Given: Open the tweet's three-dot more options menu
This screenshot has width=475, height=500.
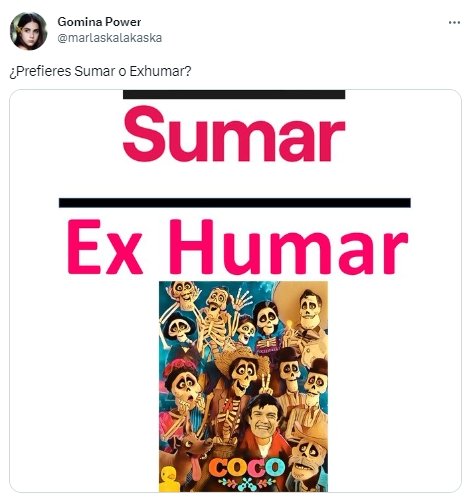Looking at the screenshot, I should click(454, 23).
